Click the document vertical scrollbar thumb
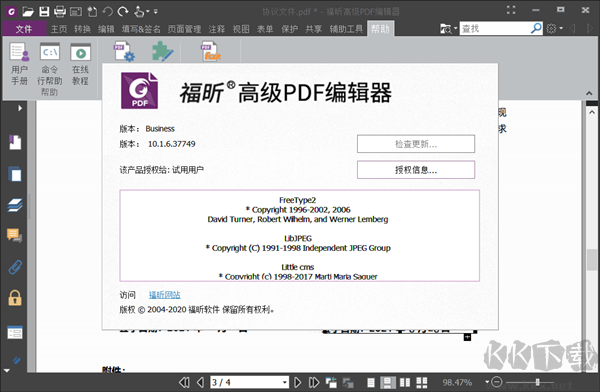Viewport: 600px width, 392px height. click(x=592, y=260)
